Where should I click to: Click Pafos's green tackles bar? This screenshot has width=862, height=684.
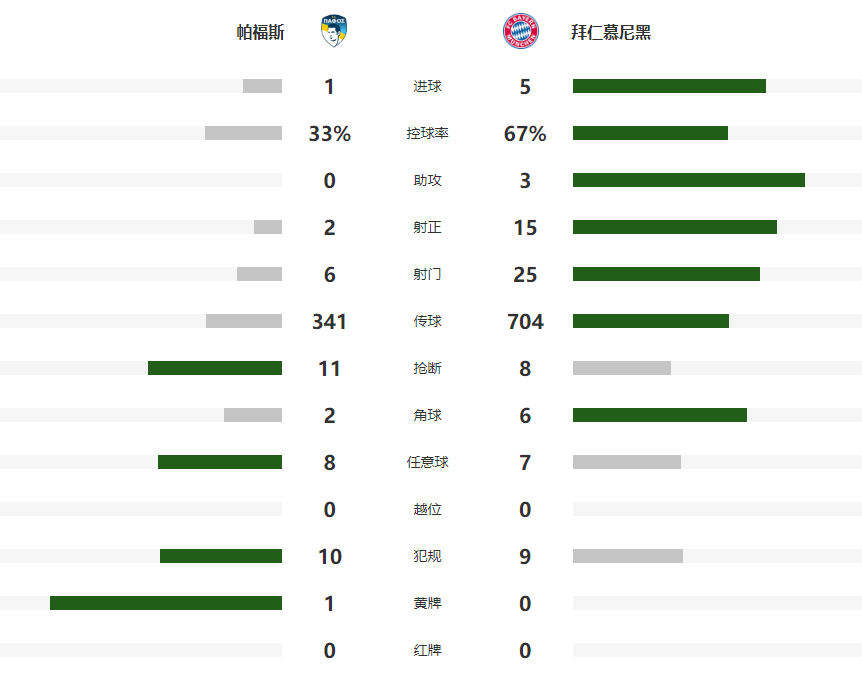click(215, 368)
